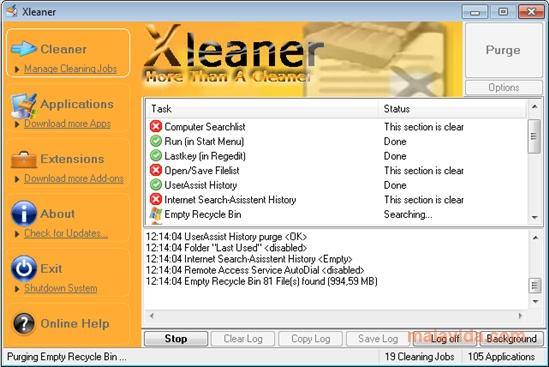Click red X icon beside Internet Search-Assistent History
This screenshot has height=367, width=549.
click(156, 199)
